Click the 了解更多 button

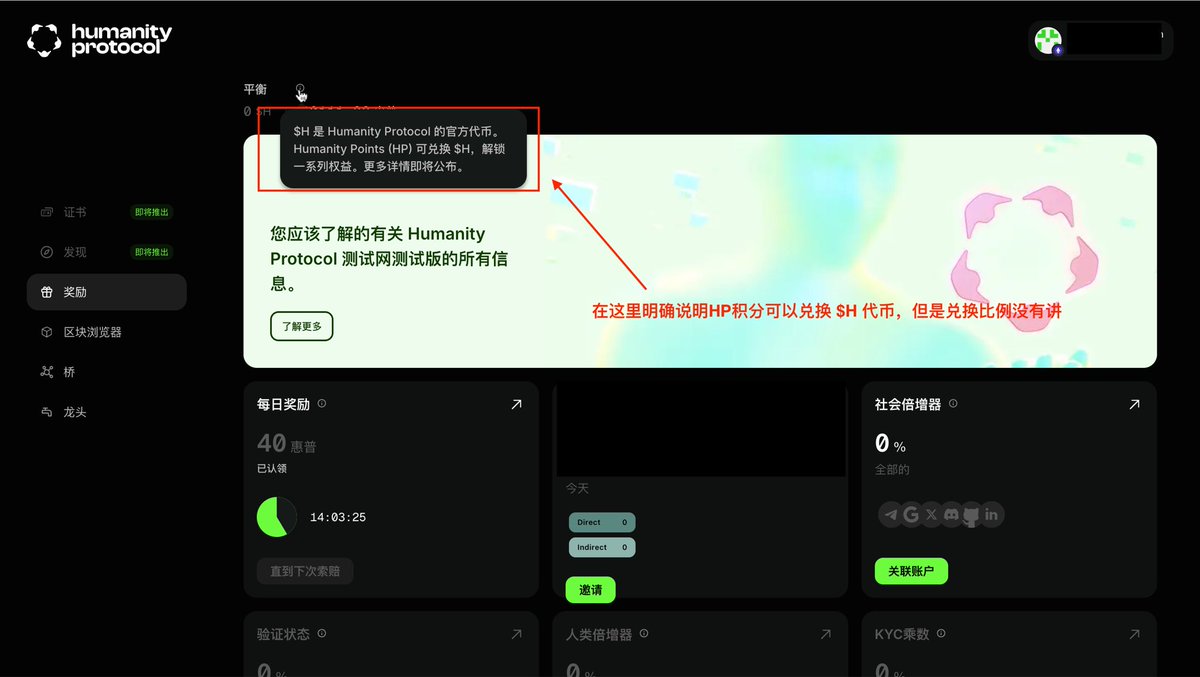coord(301,326)
